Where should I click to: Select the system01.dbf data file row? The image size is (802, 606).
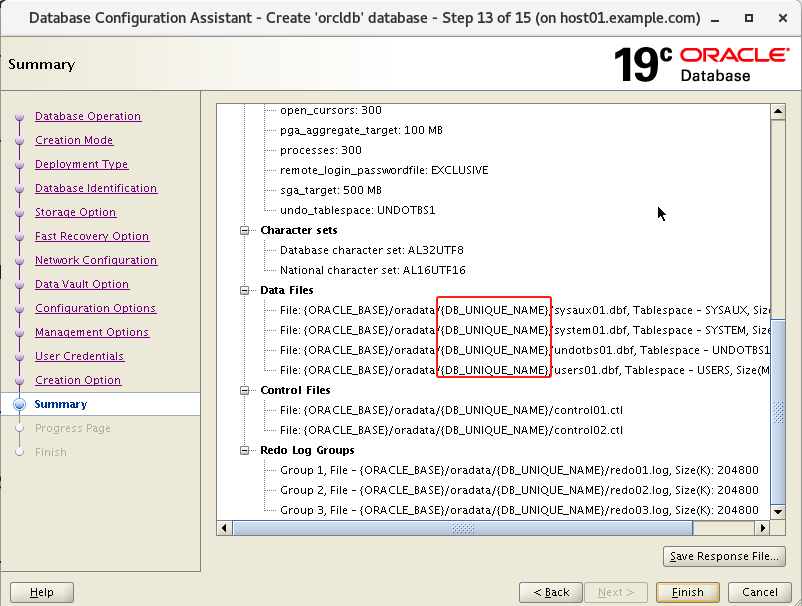[524, 330]
